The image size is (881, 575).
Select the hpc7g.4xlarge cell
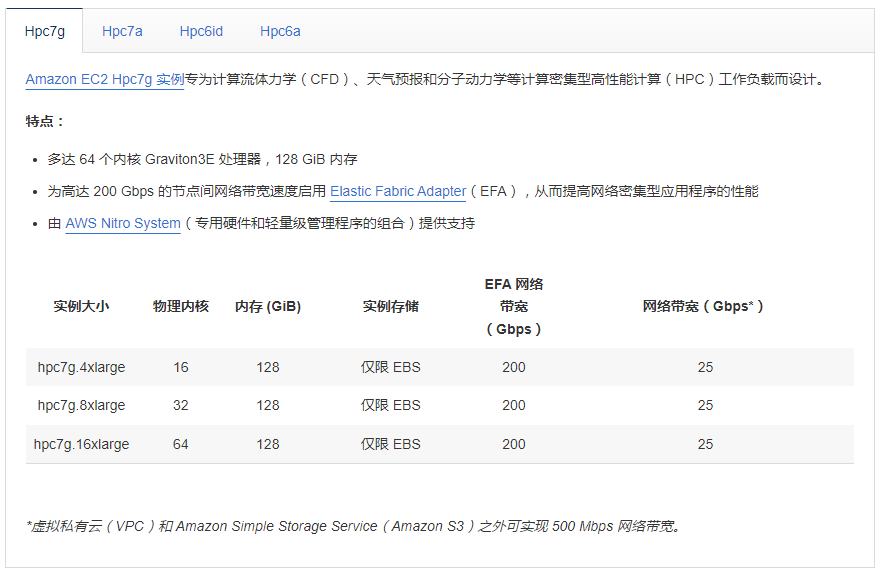pos(81,367)
